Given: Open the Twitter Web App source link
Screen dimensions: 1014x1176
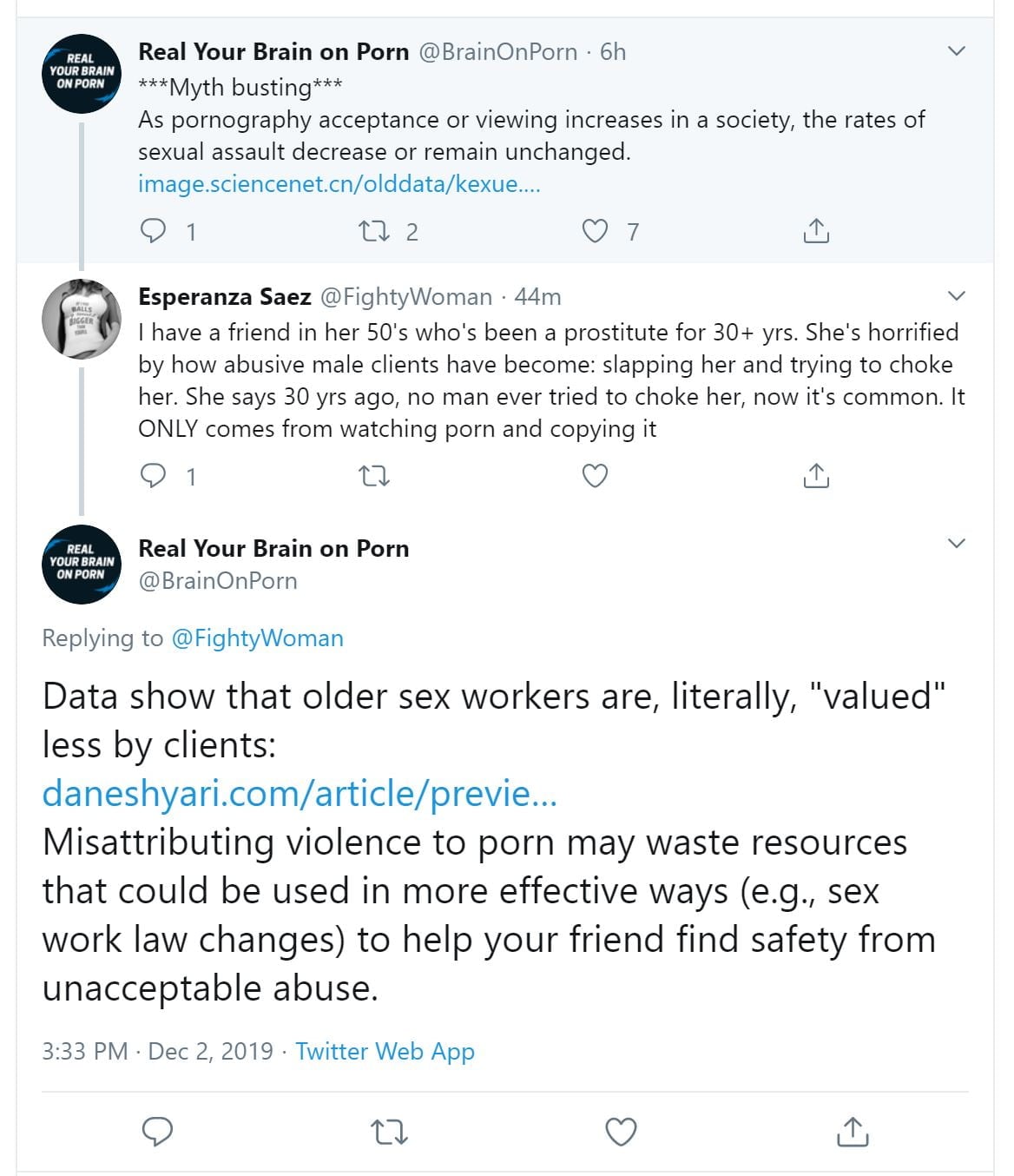Looking at the screenshot, I should click(x=385, y=1051).
